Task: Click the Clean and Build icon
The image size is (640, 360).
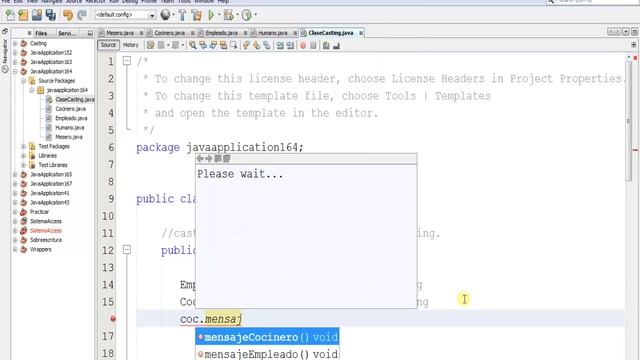Action: click(197, 15)
